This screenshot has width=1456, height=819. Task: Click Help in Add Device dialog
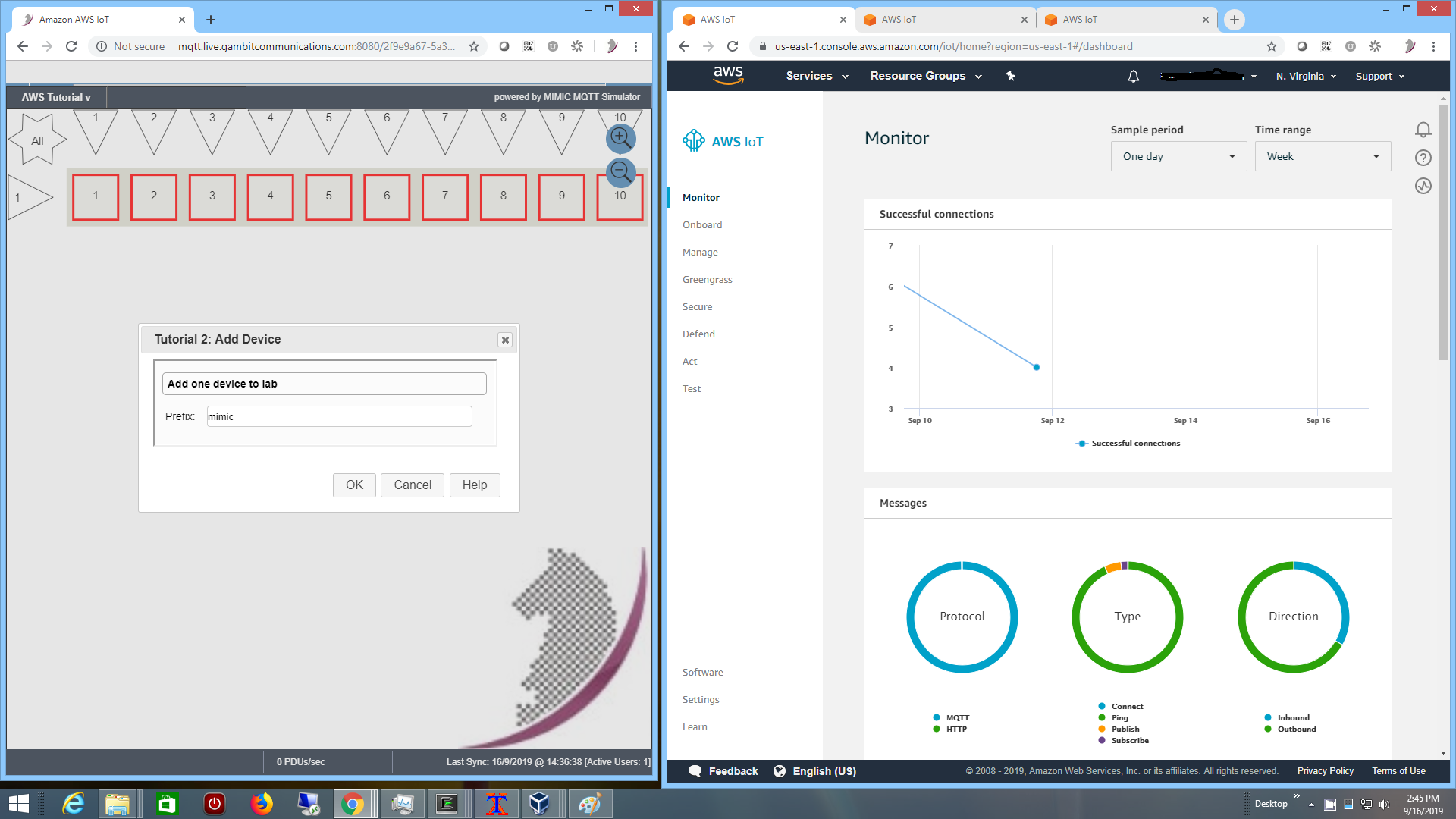pyautogui.click(x=475, y=485)
